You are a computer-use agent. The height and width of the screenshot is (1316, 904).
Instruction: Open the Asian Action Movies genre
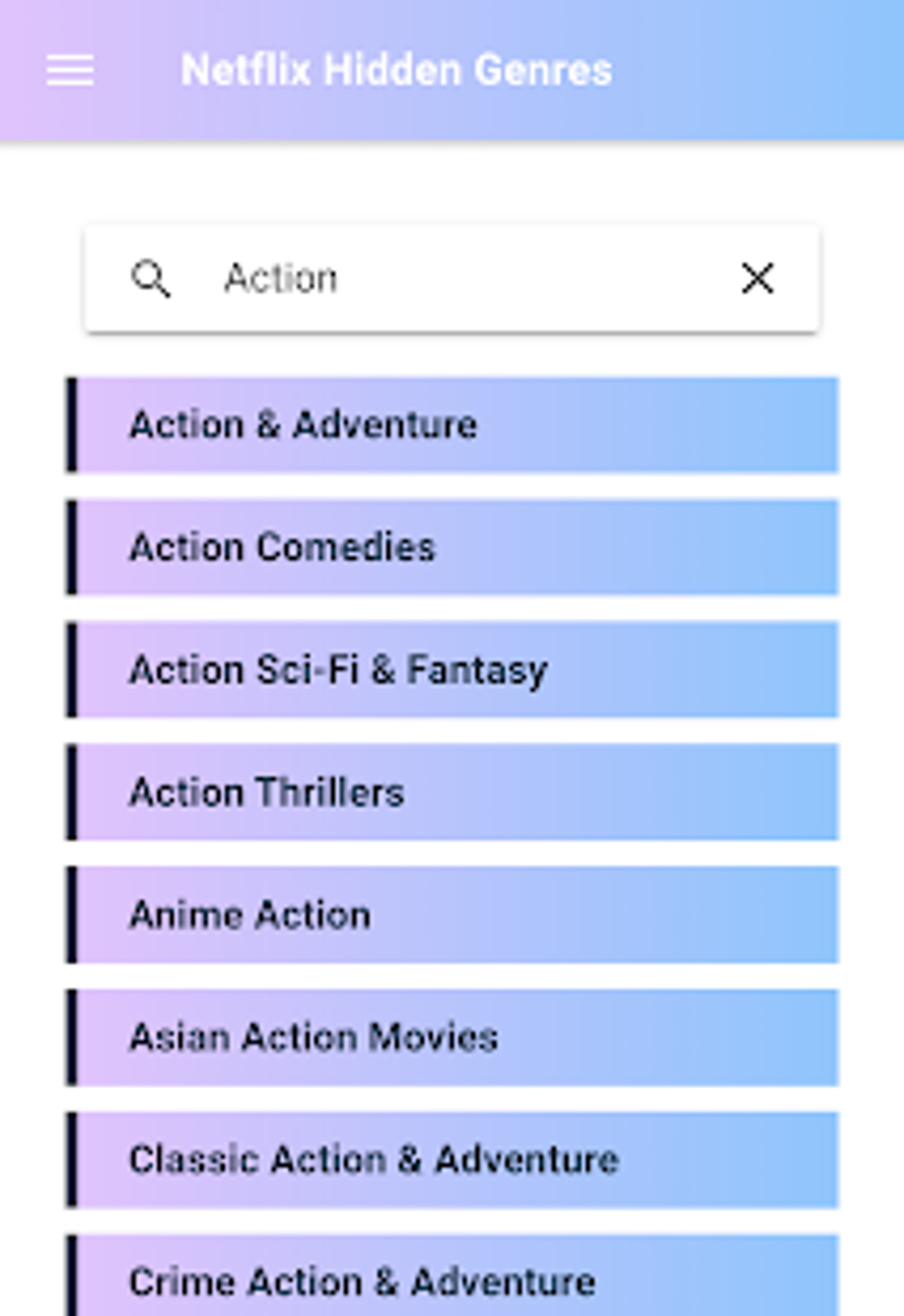click(314, 1037)
